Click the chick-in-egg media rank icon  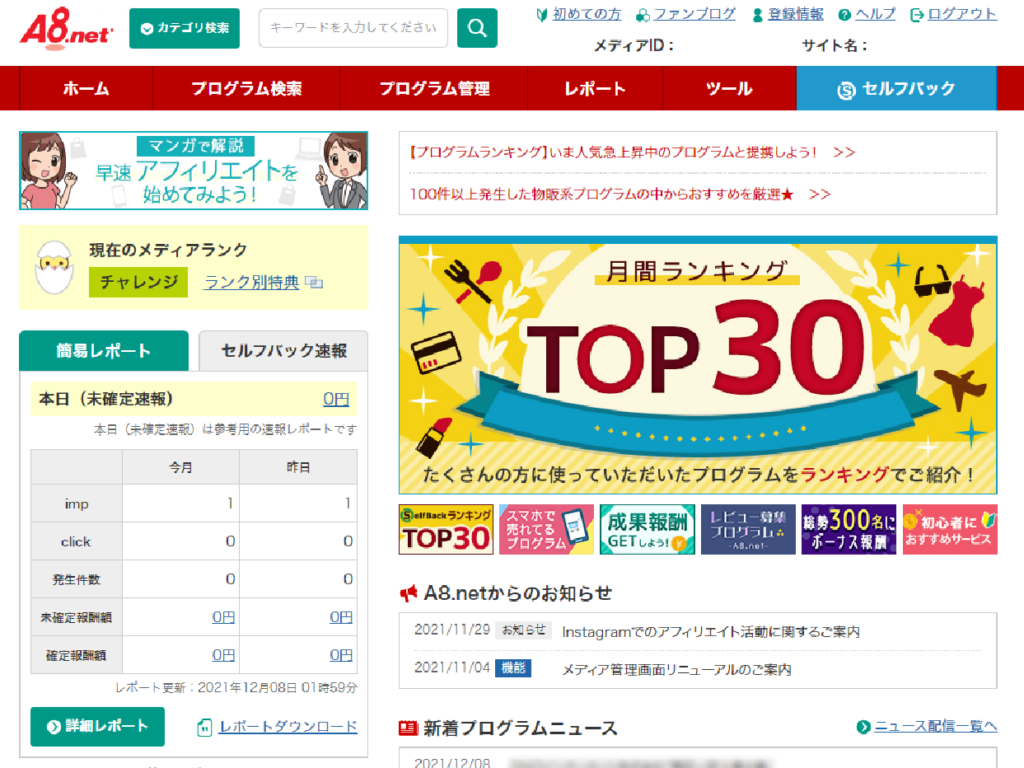coord(54,267)
